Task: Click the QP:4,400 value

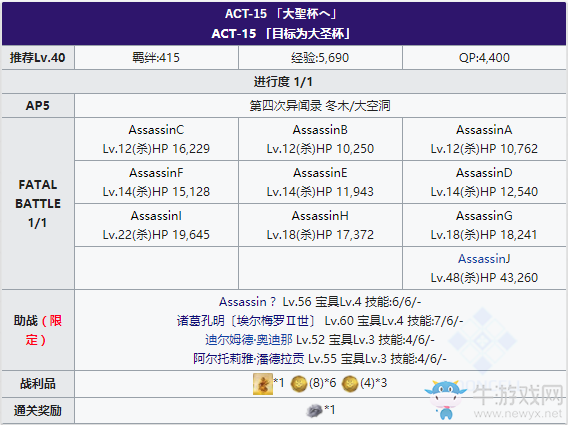Action: click(x=484, y=58)
